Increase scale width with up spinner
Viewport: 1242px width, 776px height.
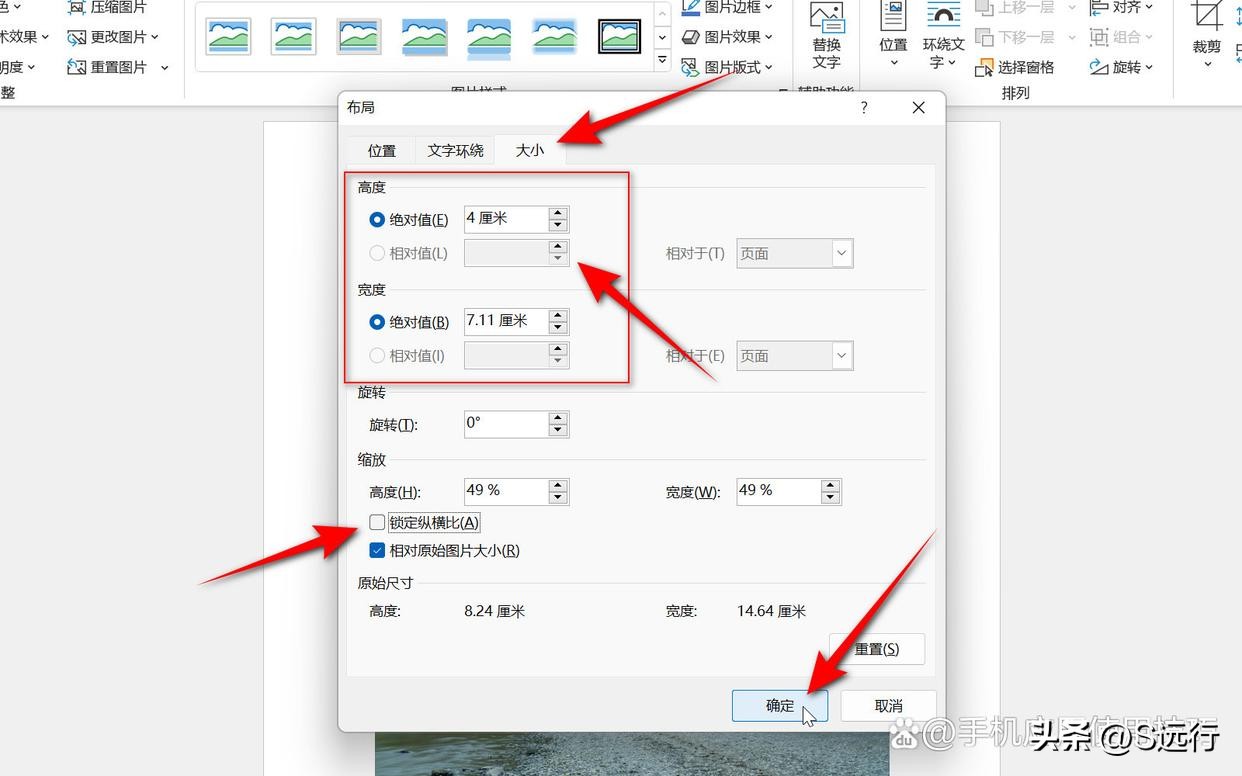830,485
